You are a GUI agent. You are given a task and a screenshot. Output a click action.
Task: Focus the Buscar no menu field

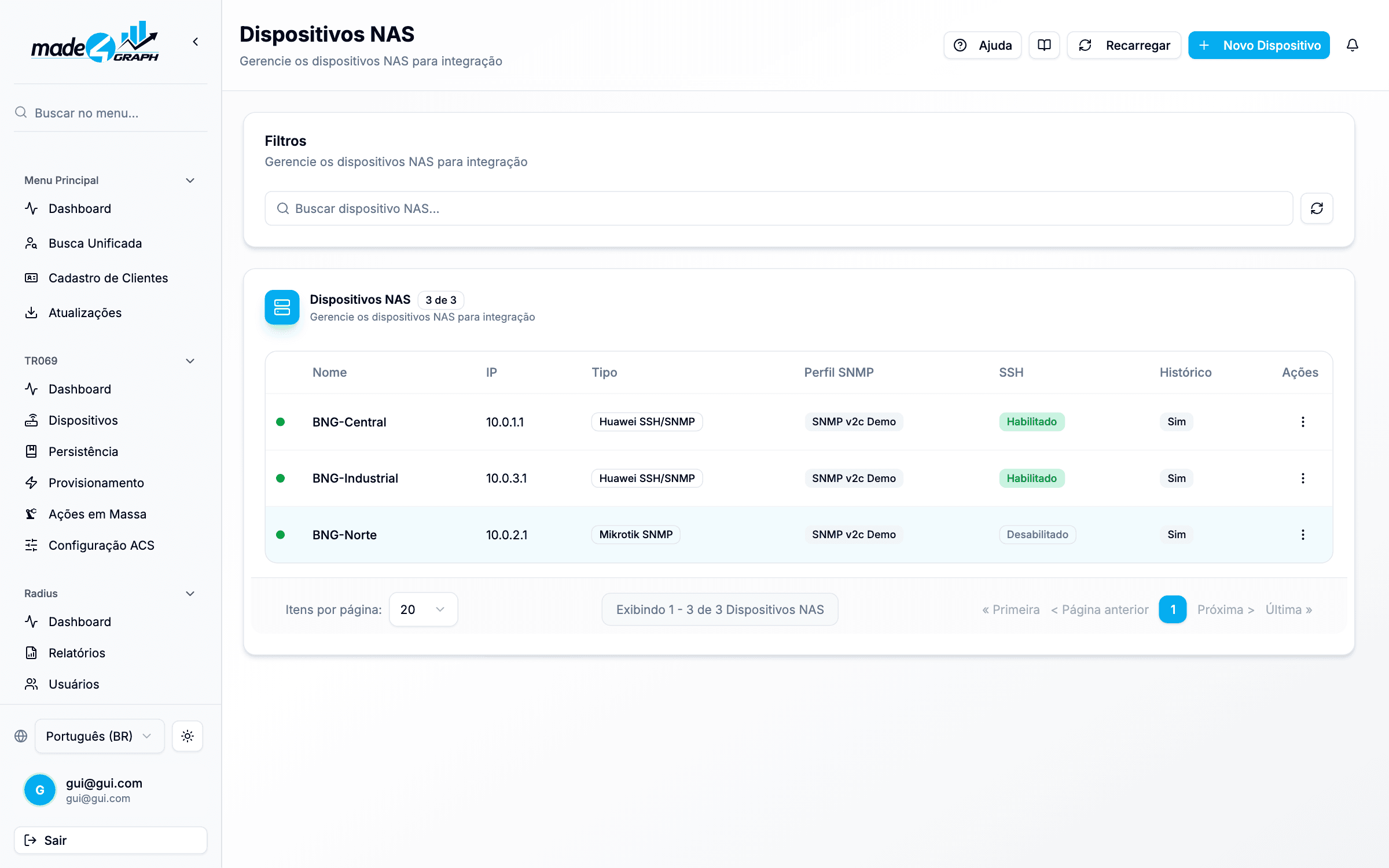coord(111,113)
